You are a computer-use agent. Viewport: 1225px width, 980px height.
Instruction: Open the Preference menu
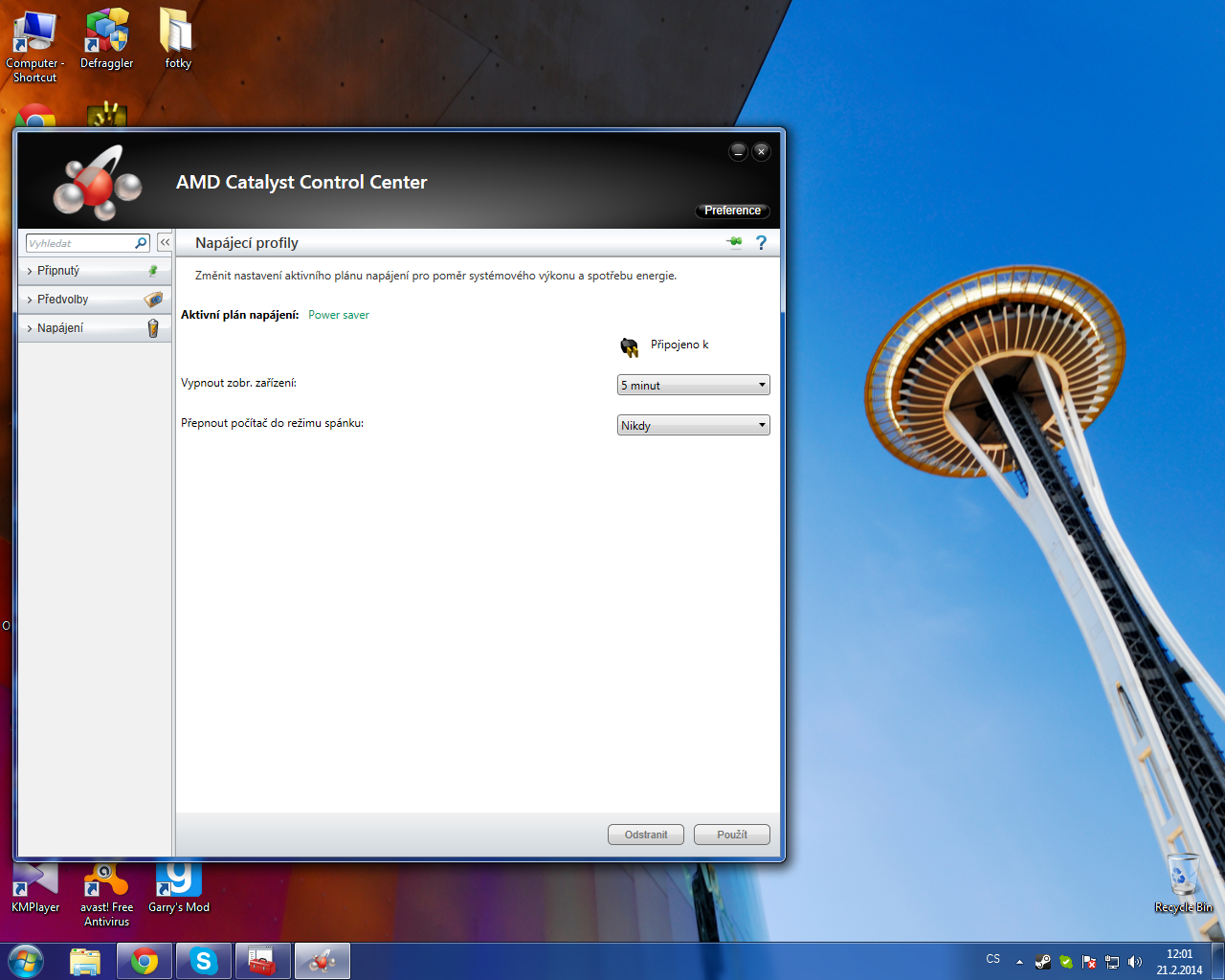pyautogui.click(x=732, y=211)
